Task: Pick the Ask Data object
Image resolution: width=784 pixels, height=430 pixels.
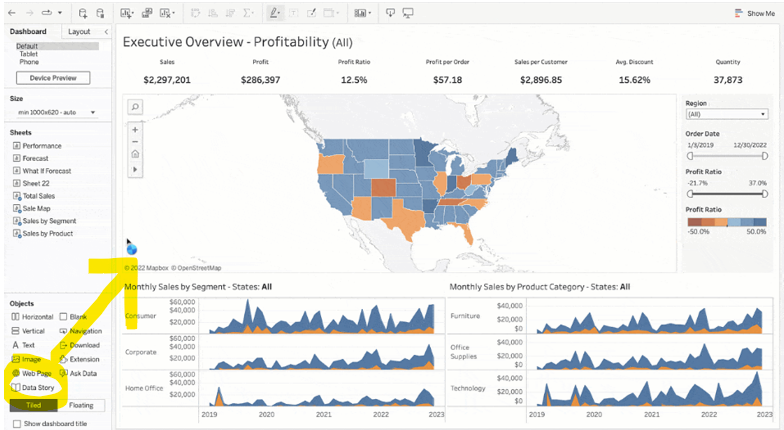Action: 78,373
